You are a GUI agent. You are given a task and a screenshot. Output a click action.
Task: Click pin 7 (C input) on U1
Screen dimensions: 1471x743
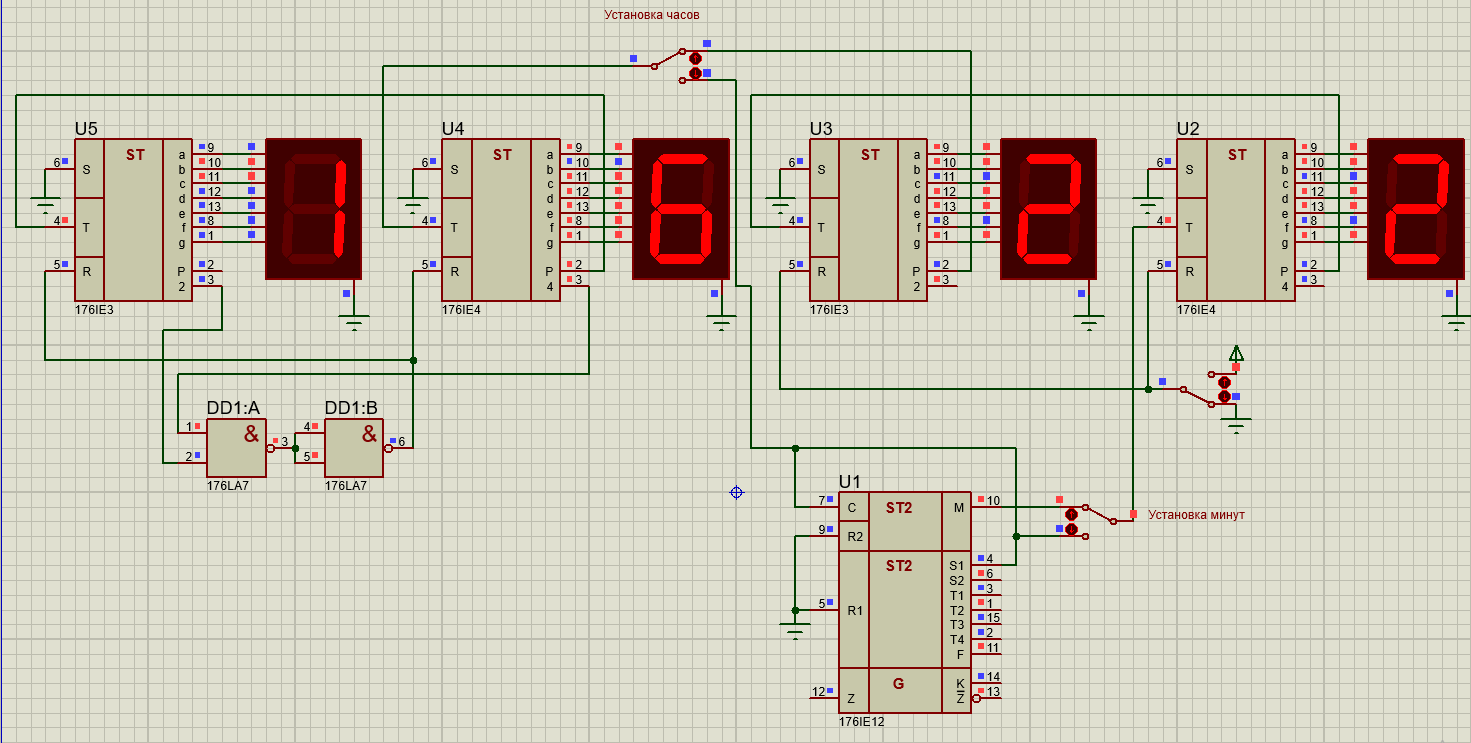[824, 507]
